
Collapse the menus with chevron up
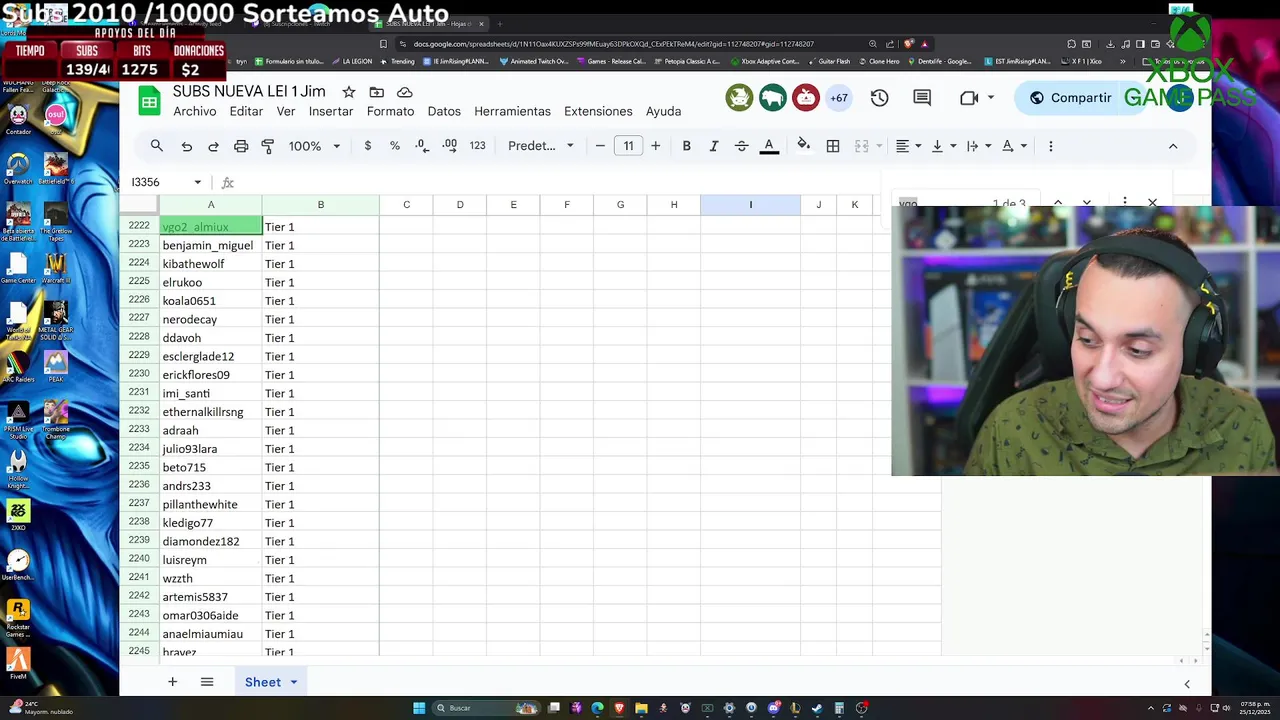point(1173,146)
